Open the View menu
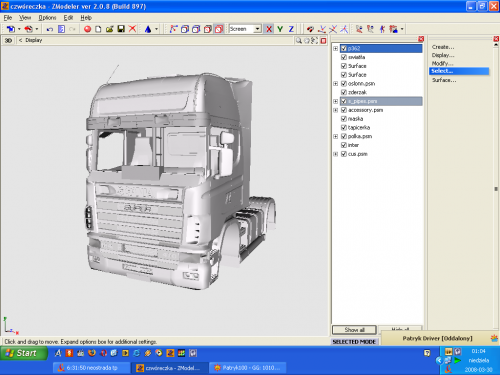 pos(25,18)
